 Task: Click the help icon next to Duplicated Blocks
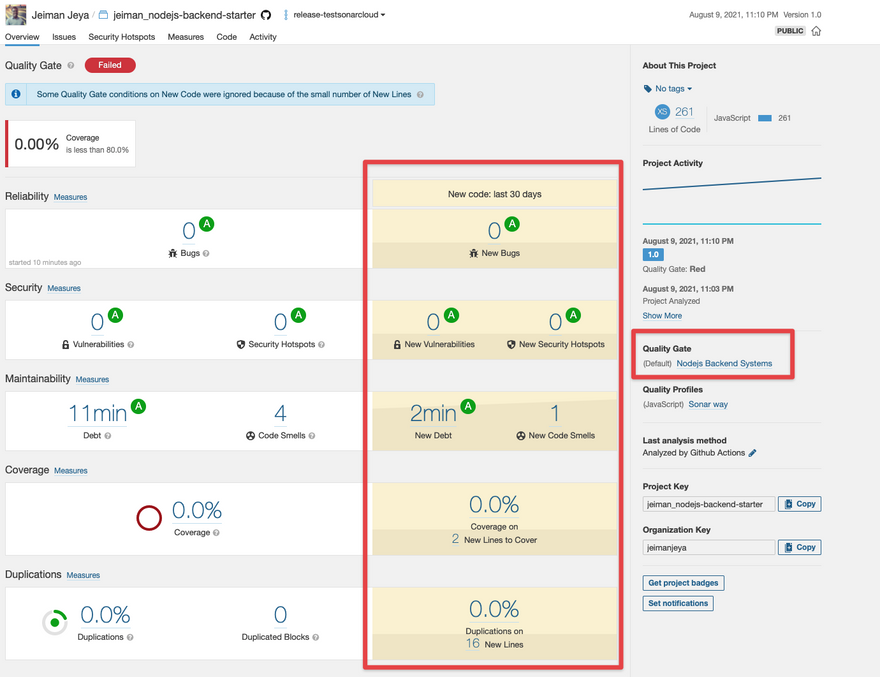[316, 637]
